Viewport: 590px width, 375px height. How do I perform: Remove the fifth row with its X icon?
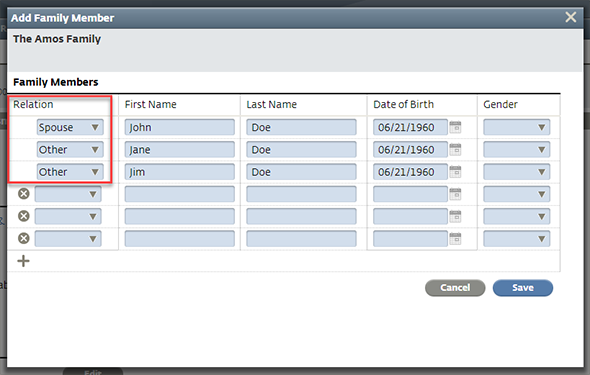tap(24, 216)
